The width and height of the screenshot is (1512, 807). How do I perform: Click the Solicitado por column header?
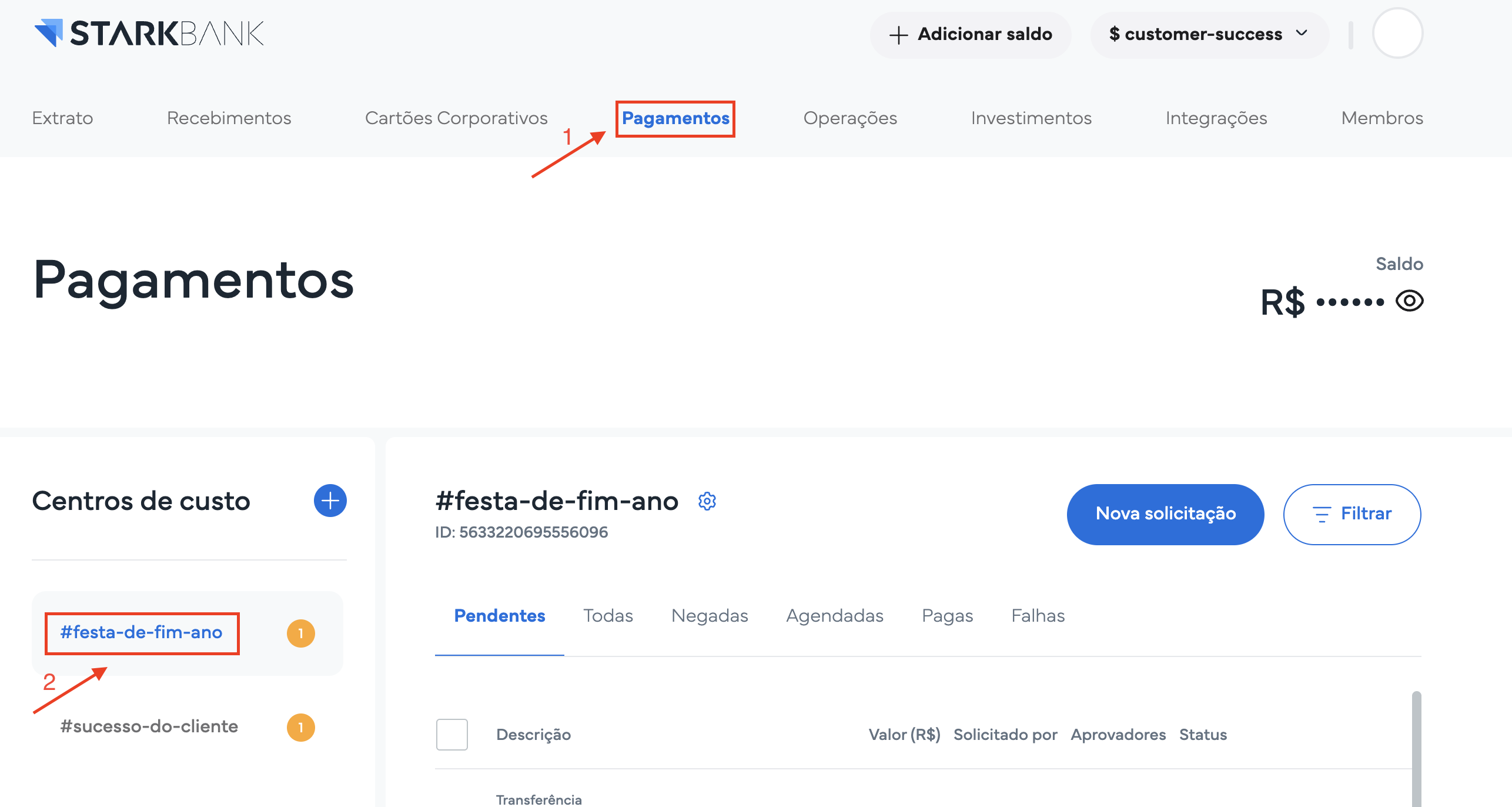1005,735
